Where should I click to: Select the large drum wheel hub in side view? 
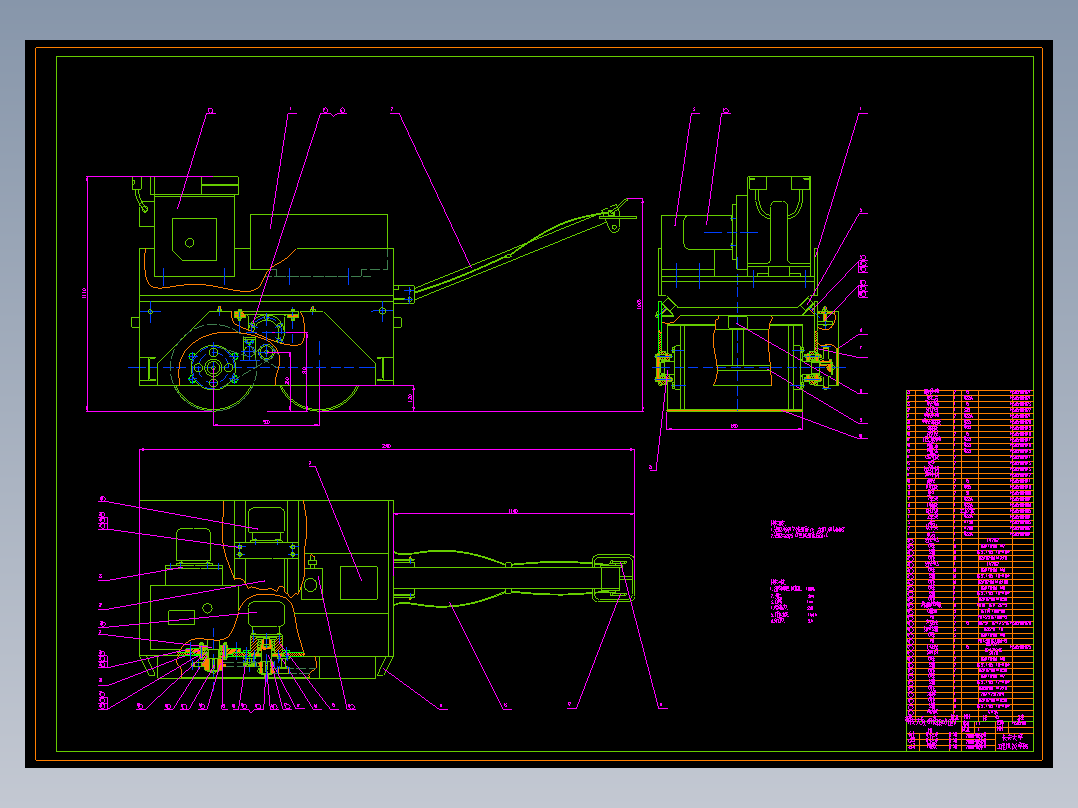(x=213, y=367)
